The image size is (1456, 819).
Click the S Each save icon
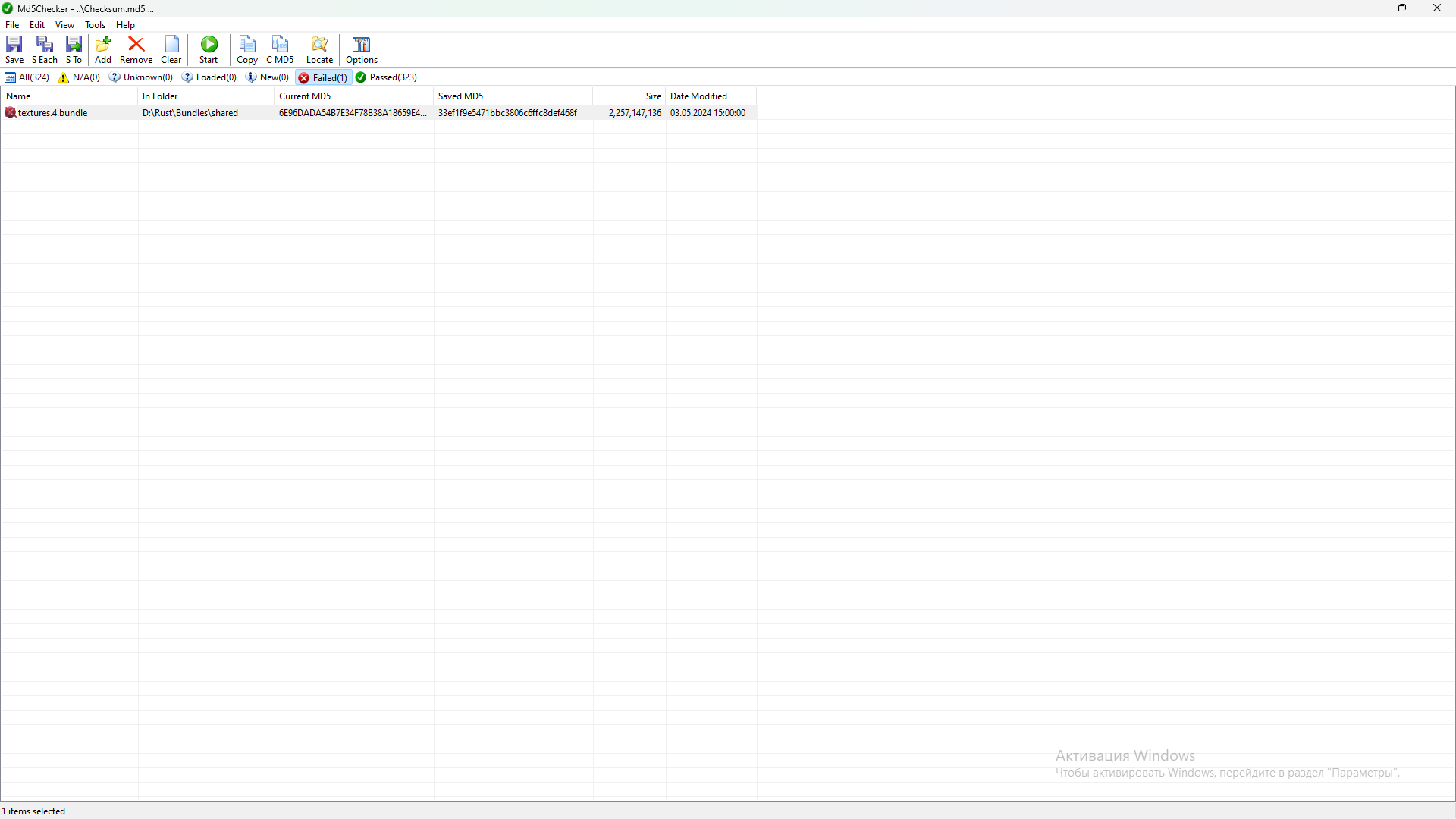pos(44,49)
